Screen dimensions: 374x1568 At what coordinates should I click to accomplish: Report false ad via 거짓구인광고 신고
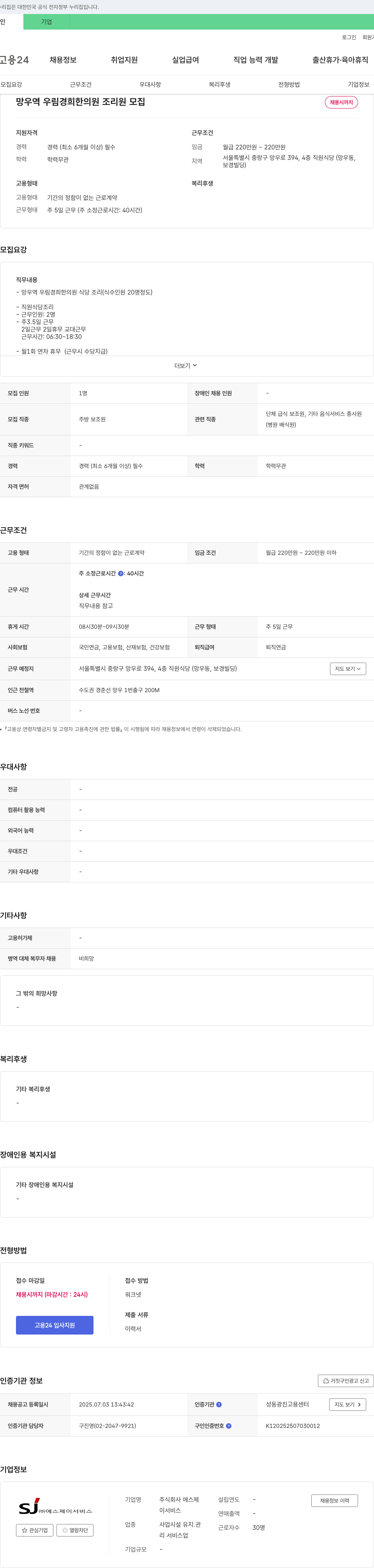(x=346, y=1381)
